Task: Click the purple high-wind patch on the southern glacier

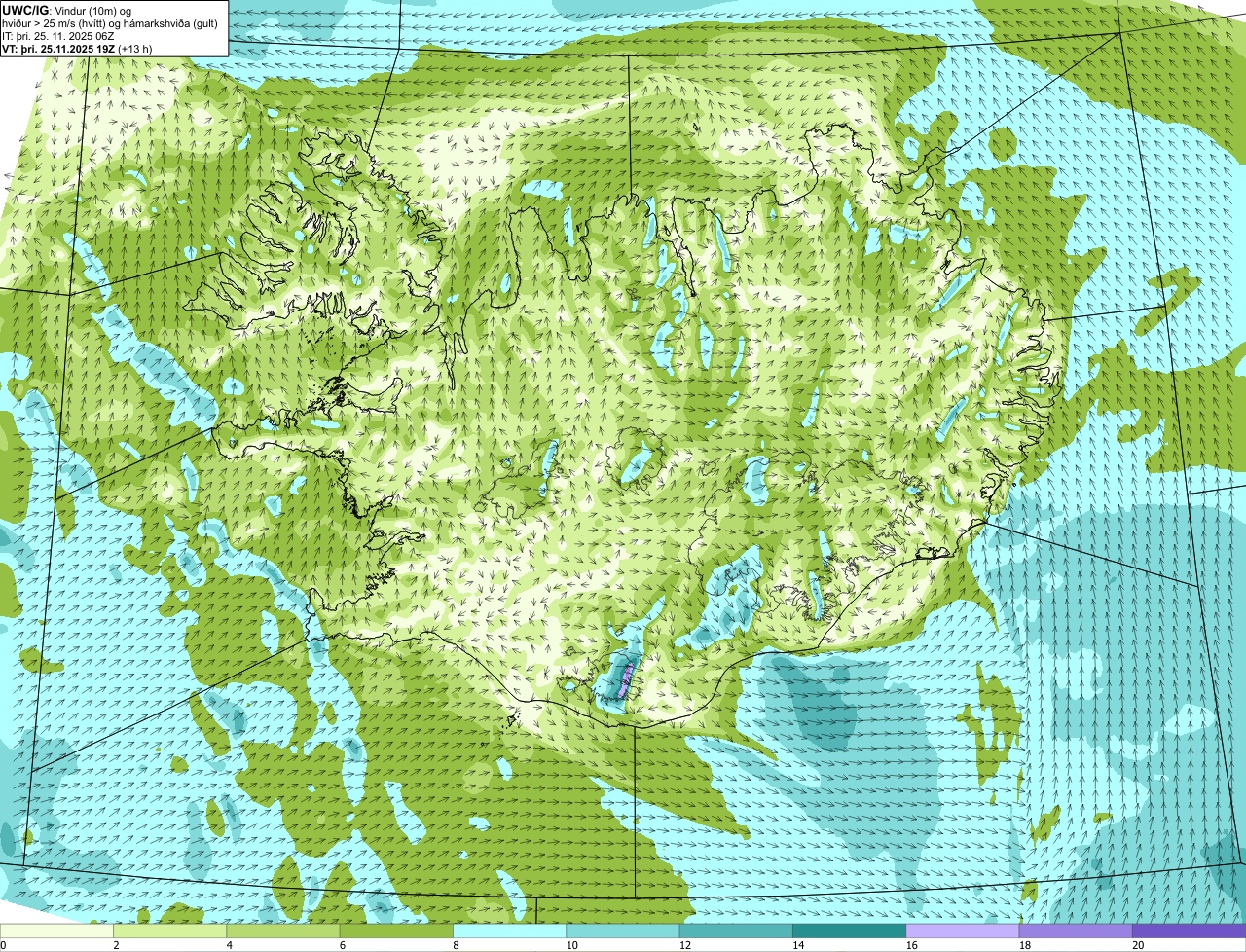Action: (624, 679)
